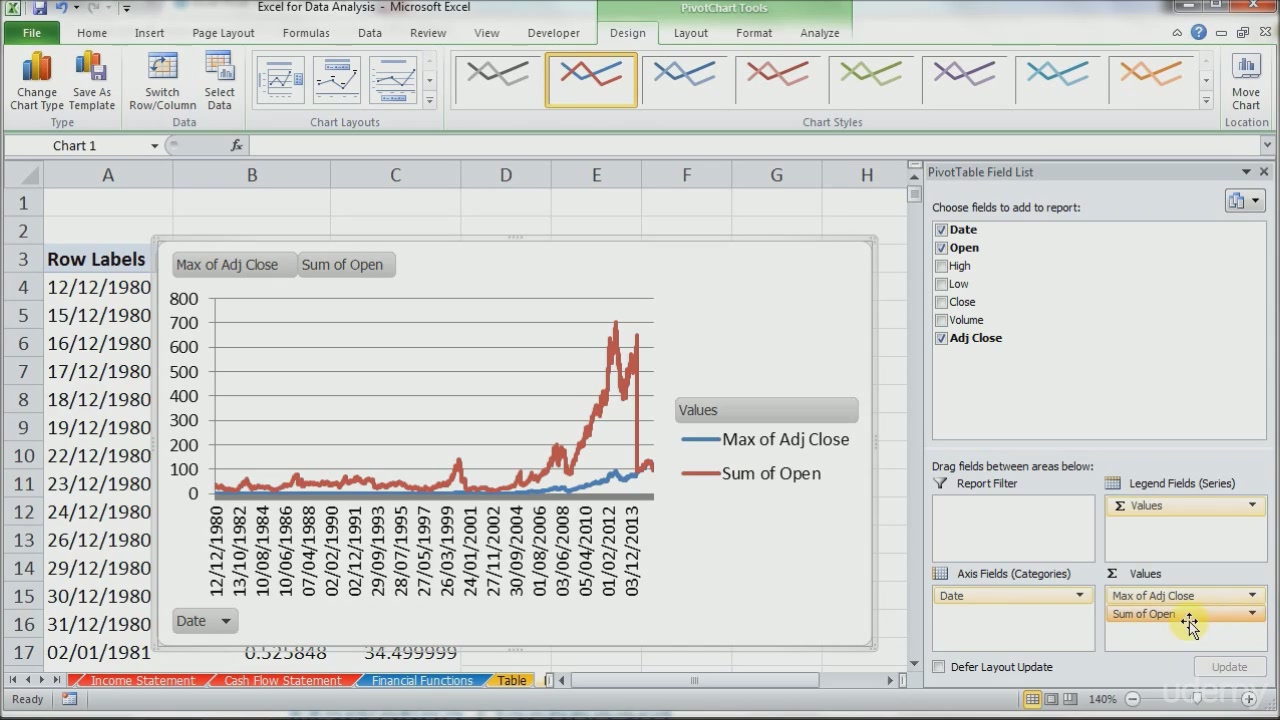Switch to Page Break Preview icon
This screenshot has height=720, width=1280.
point(1070,699)
